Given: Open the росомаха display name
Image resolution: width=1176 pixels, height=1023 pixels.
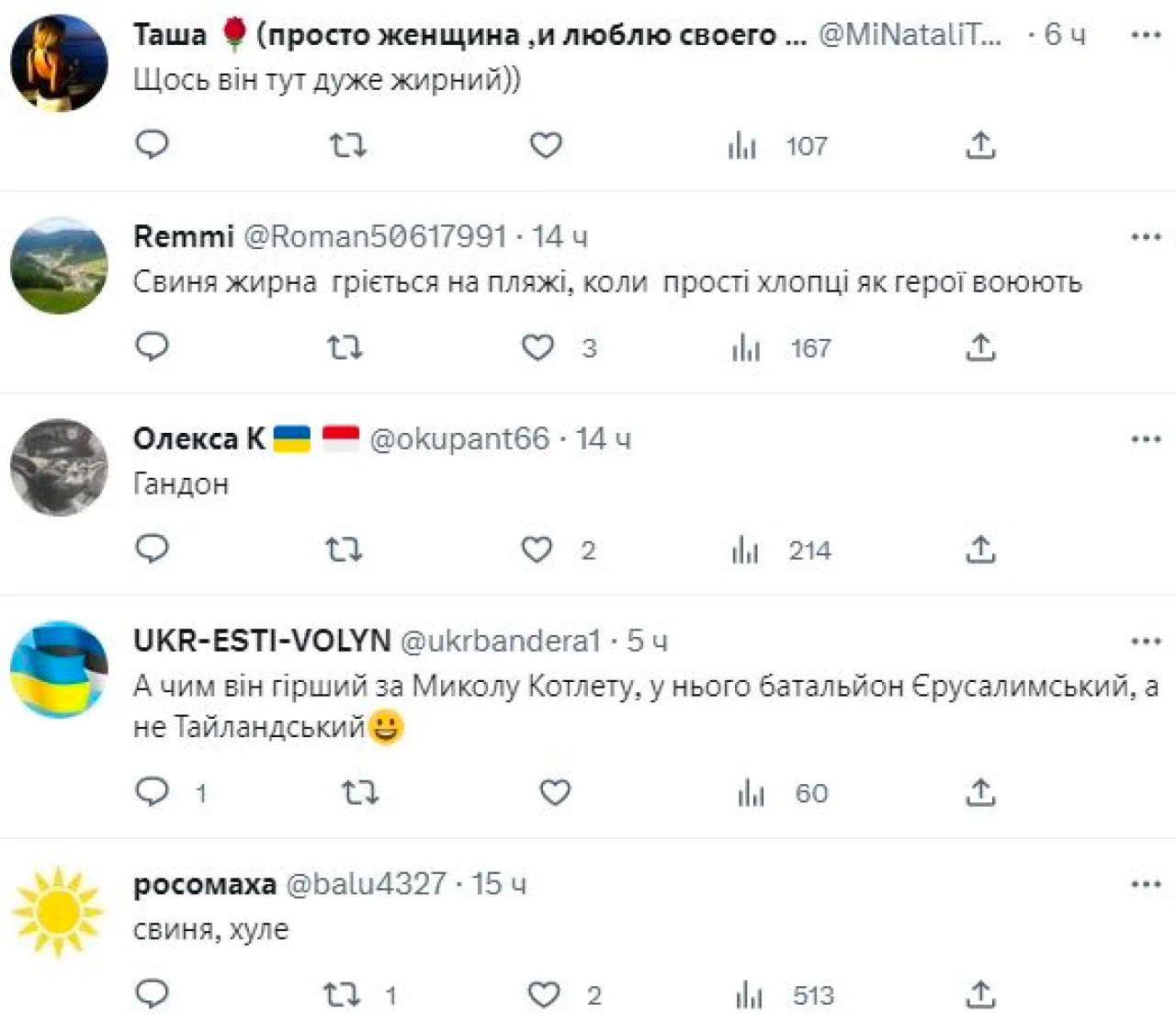Looking at the screenshot, I should click(204, 884).
